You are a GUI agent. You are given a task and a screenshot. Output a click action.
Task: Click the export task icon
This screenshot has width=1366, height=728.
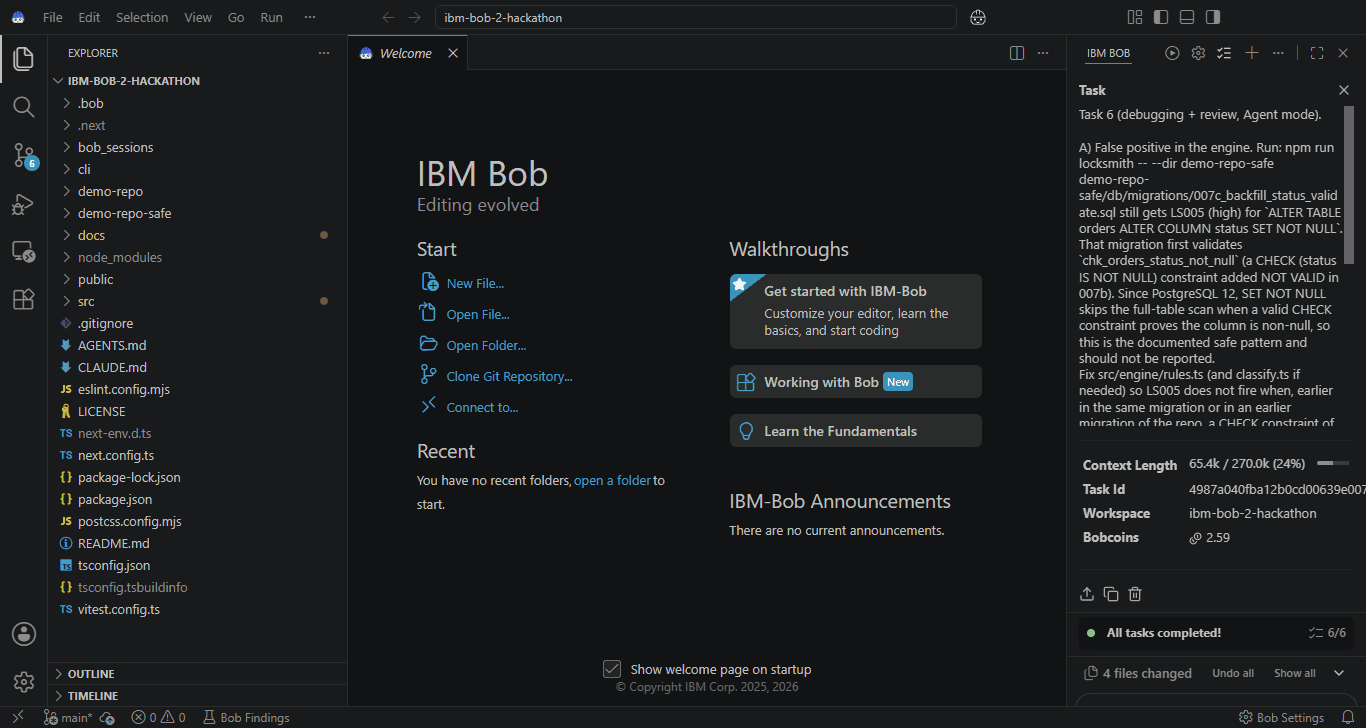[x=1087, y=594]
